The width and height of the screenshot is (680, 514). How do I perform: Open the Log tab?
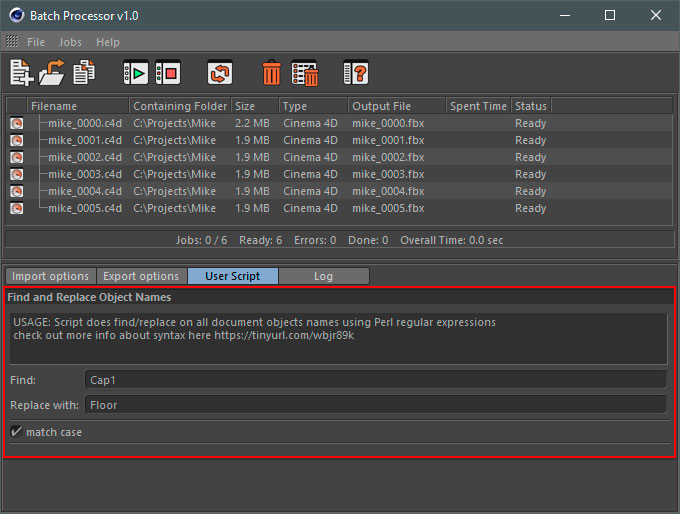(x=323, y=276)
